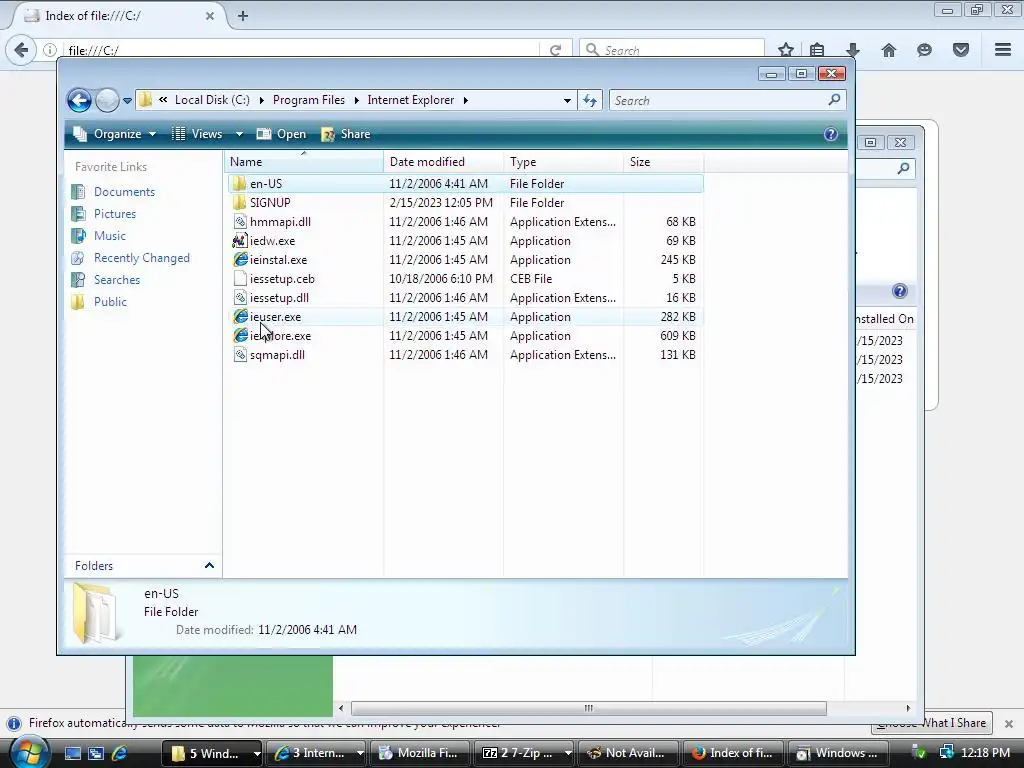Open new tab in Firefox

pos(243,16)
